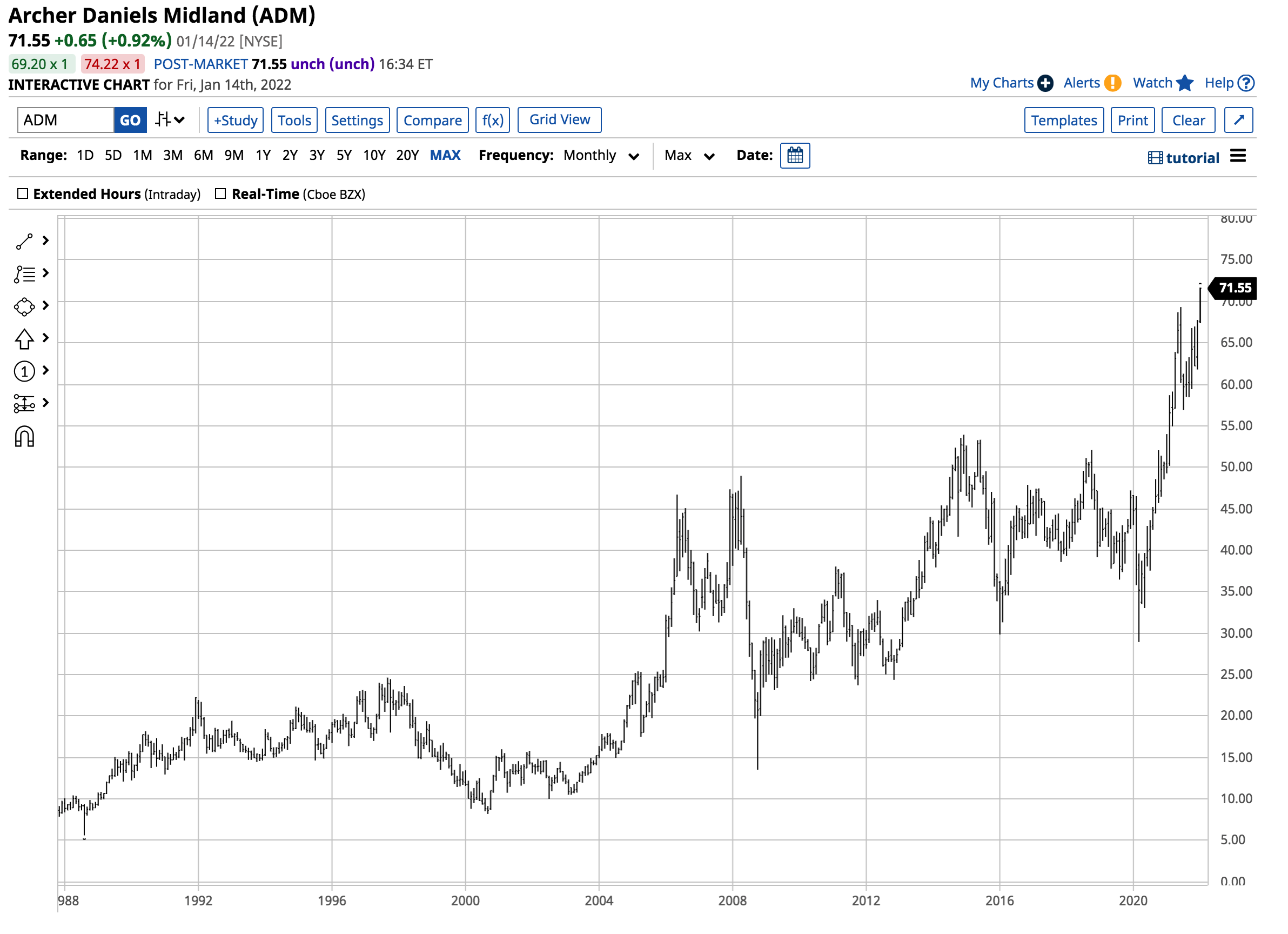The image size is (1288, 934).
Task: Choose the up arrow marker tool
Action: pos(24,340)
